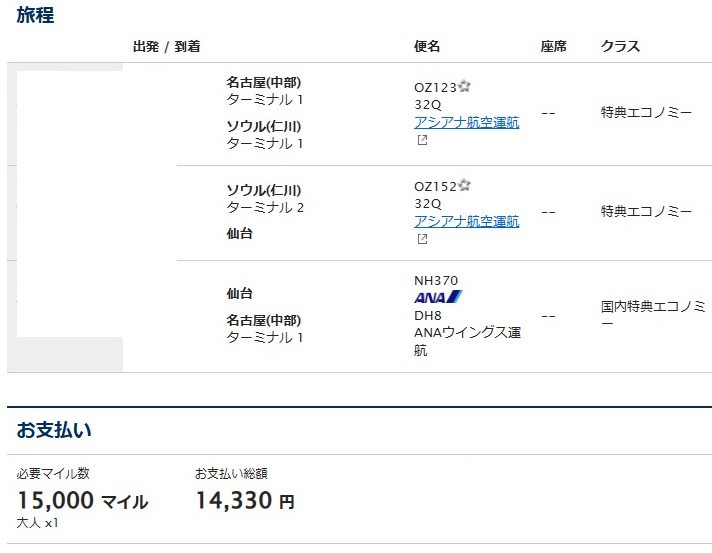712x553 pixels.
Task: Click the 旅程 section heading
Action: pos(35,15)
